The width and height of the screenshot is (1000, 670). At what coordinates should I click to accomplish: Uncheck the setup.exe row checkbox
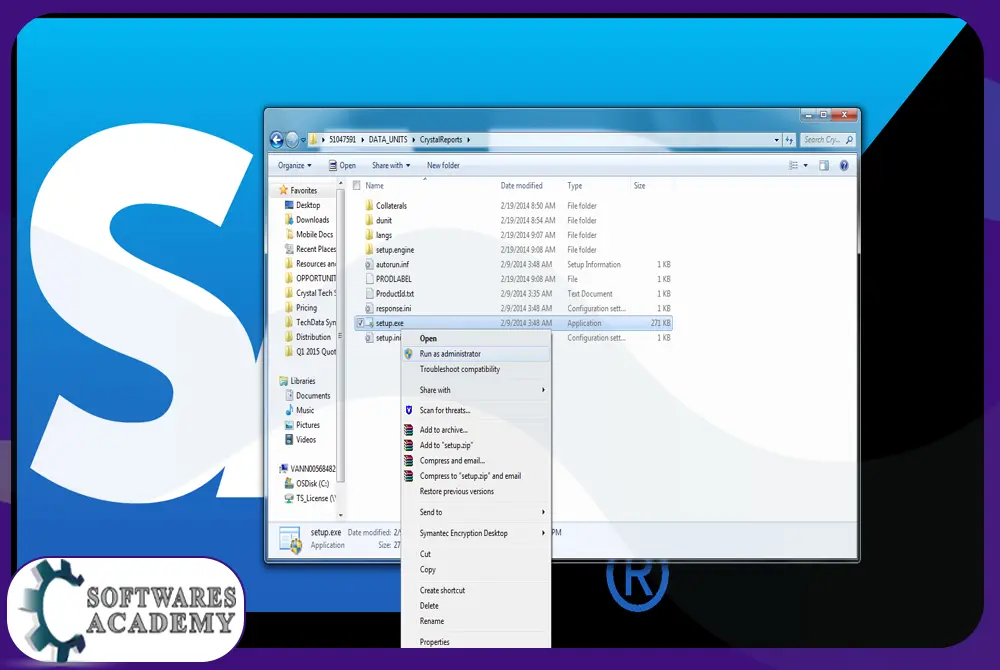tap(360, 323)
